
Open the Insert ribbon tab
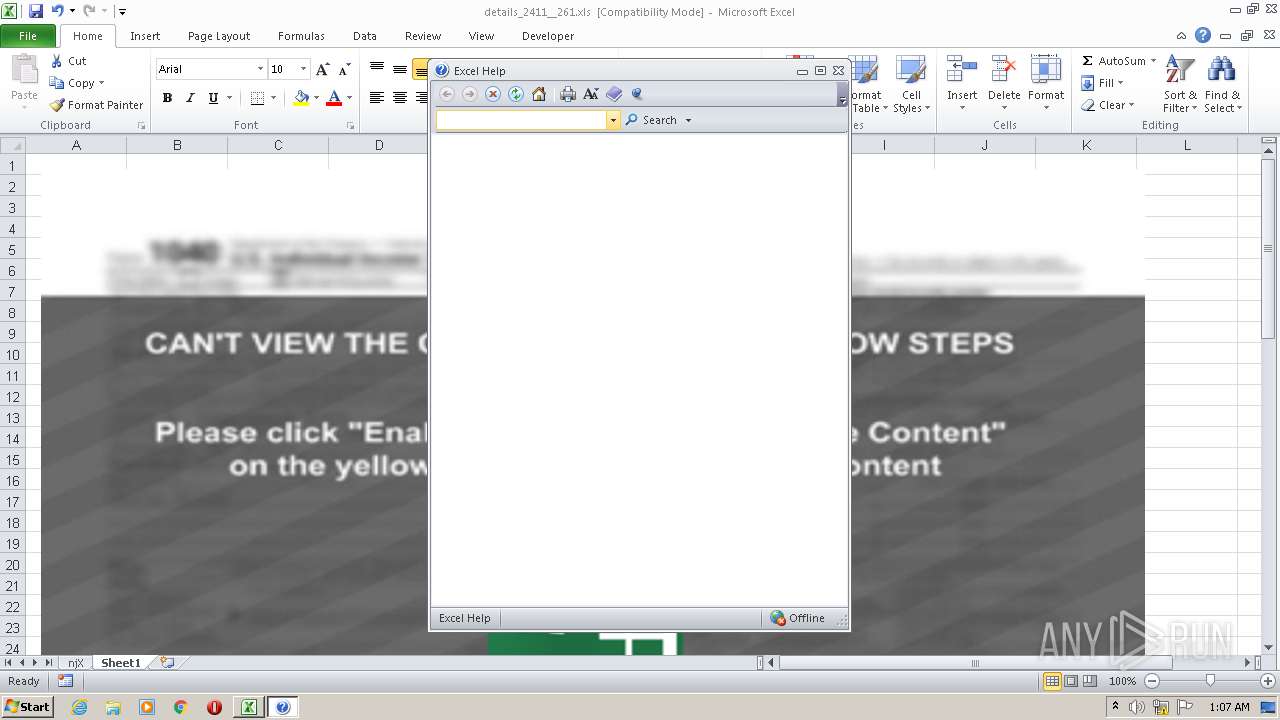click(145, 36)
